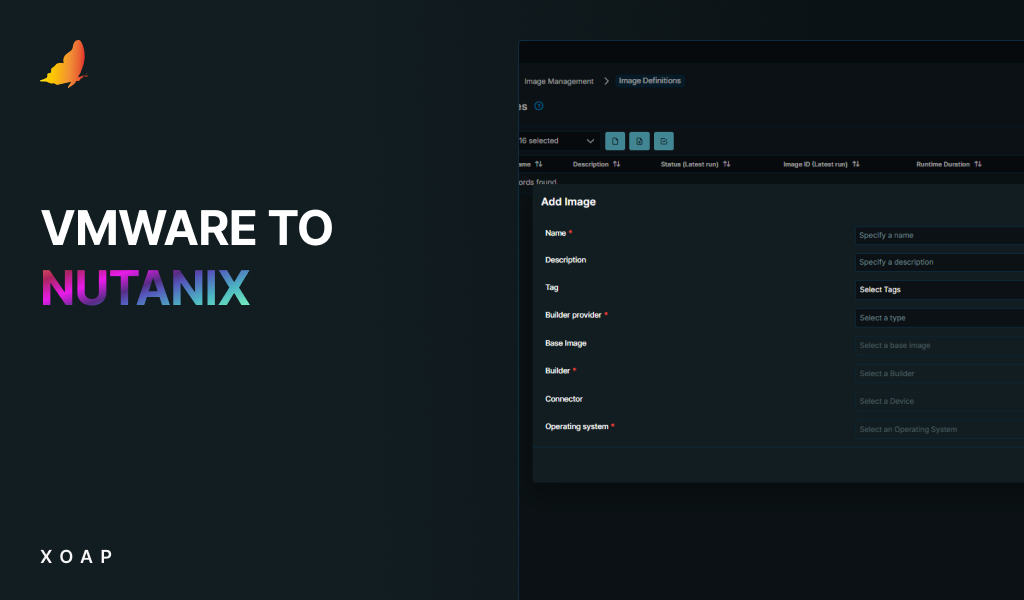Open the Select an Operating System picker
The width and height of the screenshot is (1024, 600).
[935, 428]
